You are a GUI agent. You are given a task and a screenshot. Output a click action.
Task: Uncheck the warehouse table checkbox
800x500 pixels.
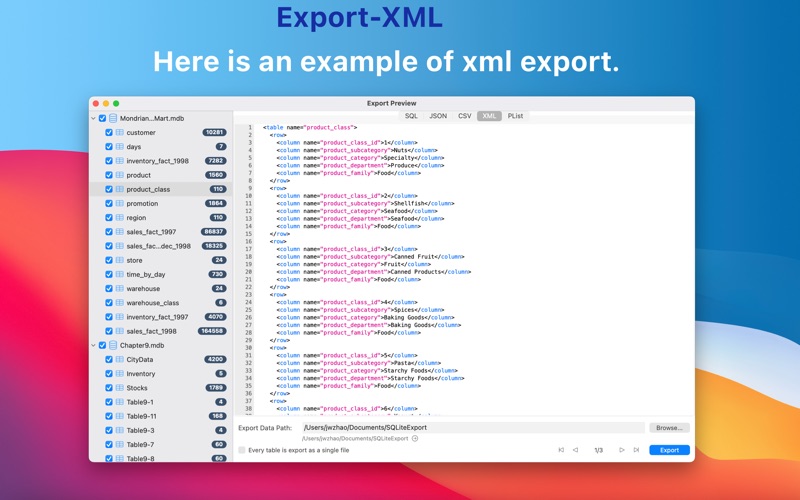pos(109,288)
